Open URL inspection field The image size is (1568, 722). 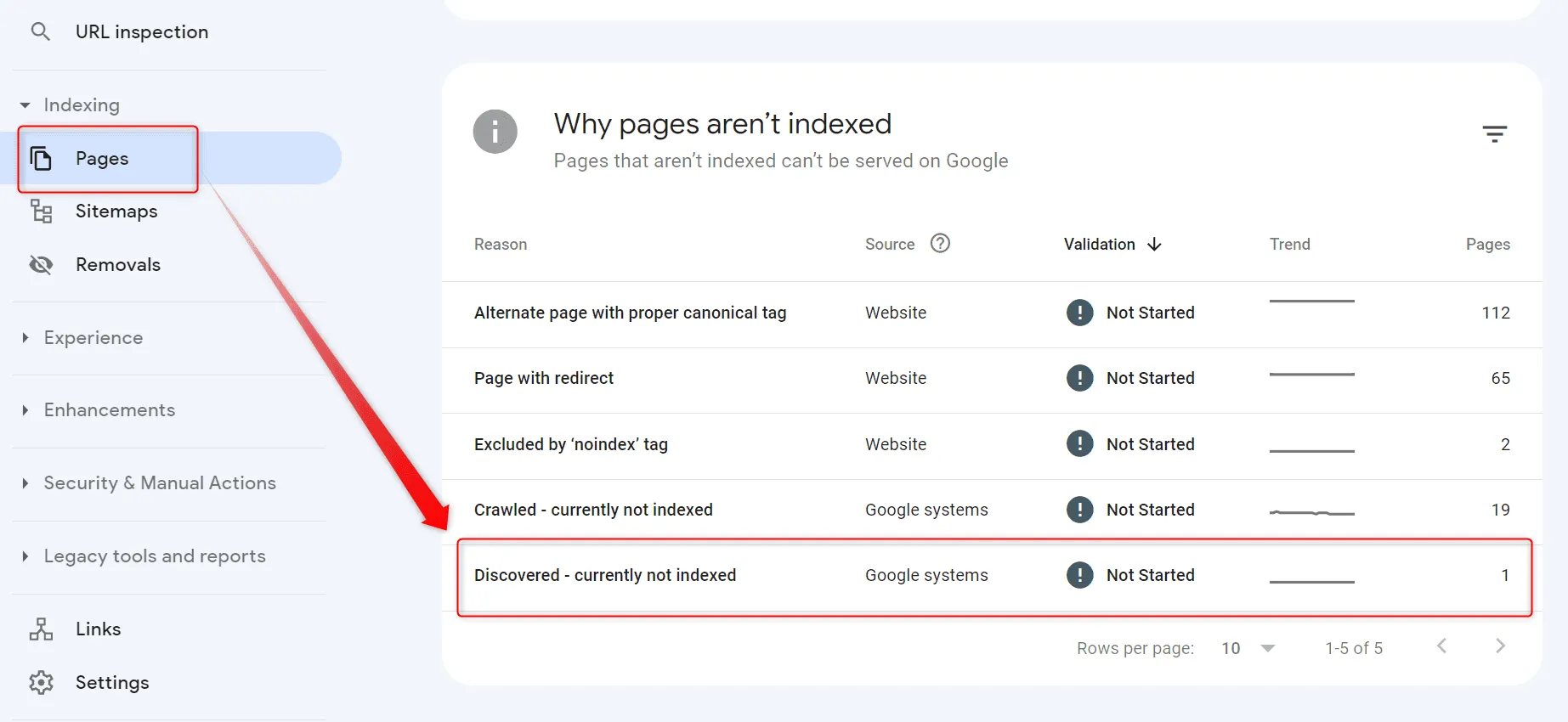click(x=142, y=31)
